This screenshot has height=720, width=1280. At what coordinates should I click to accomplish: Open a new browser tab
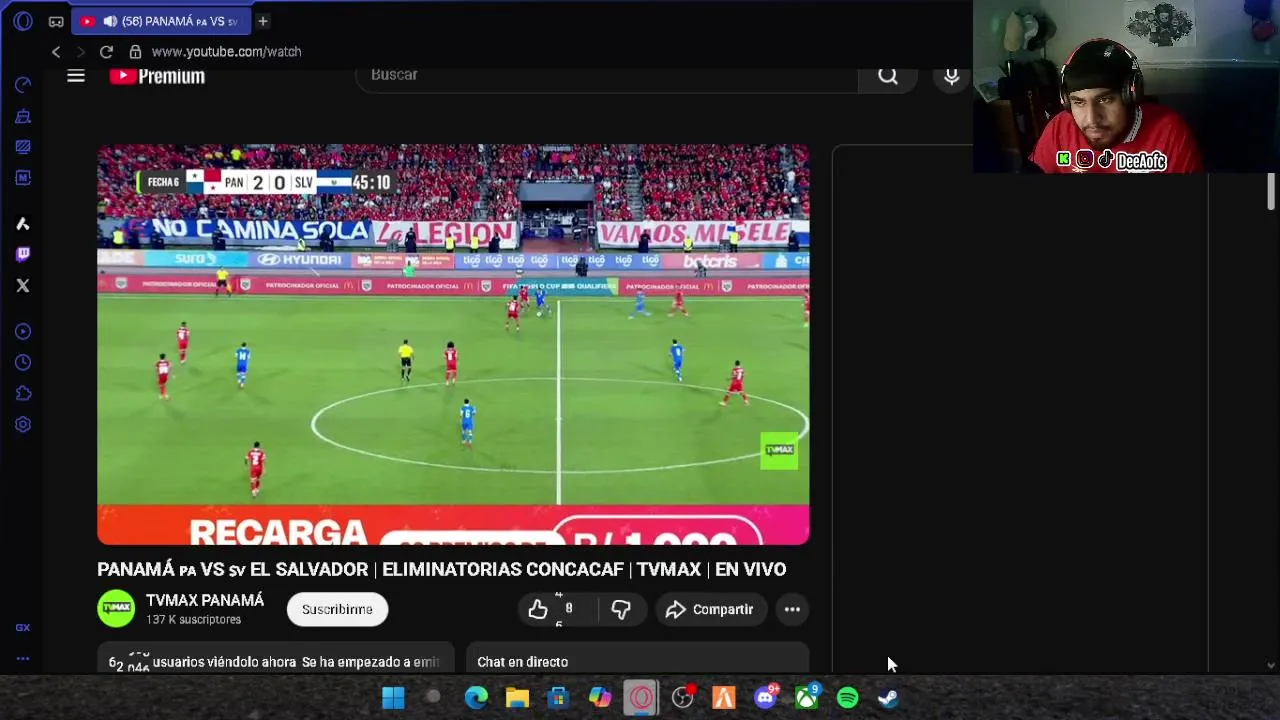[262, 21]
